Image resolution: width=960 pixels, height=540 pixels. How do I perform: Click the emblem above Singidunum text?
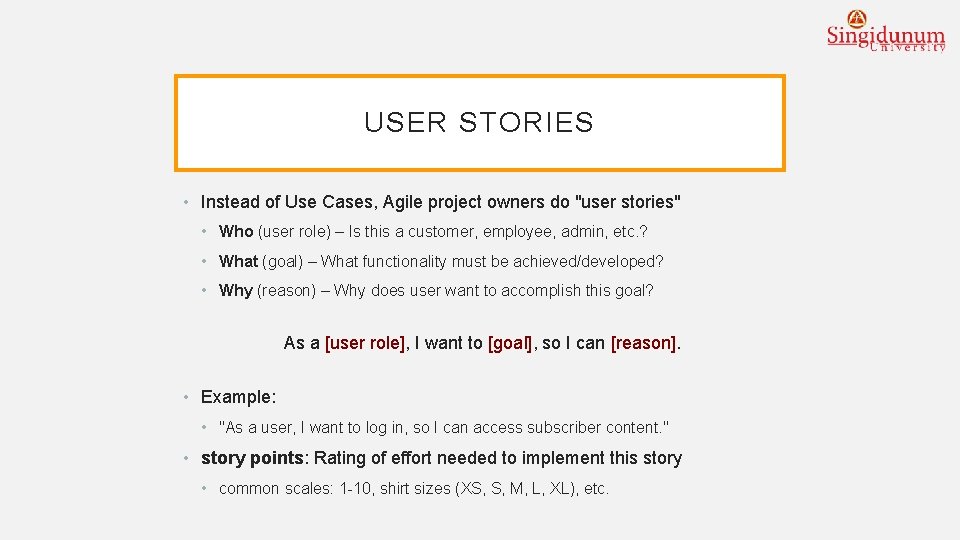[x=856, y=17]
